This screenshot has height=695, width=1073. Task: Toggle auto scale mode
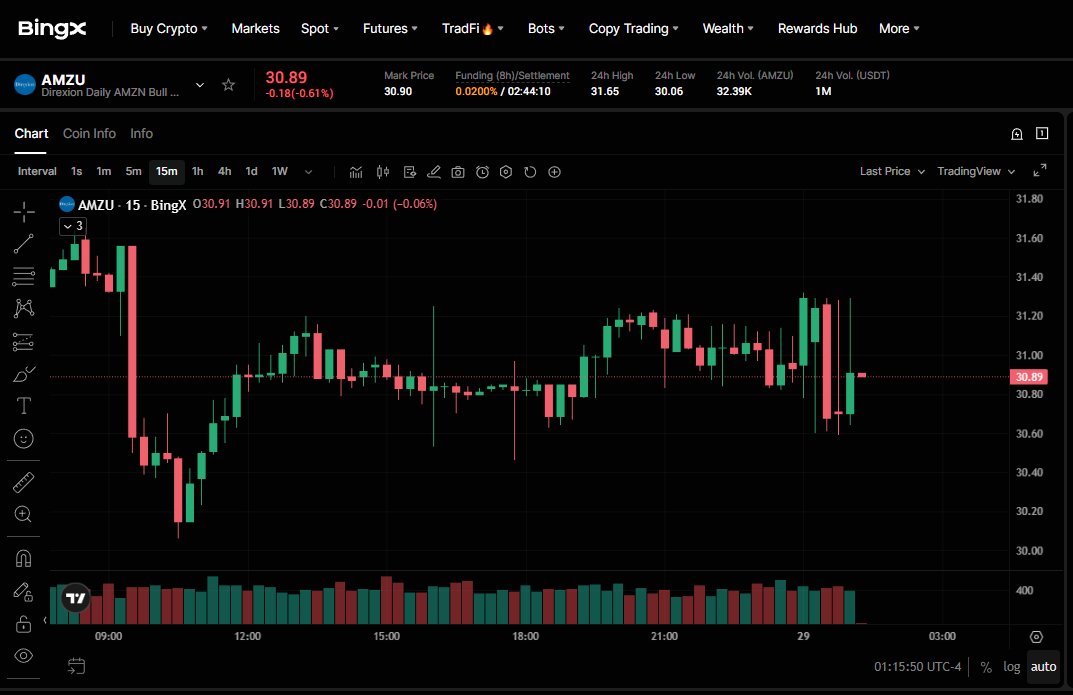click(x=1044, y=667)
